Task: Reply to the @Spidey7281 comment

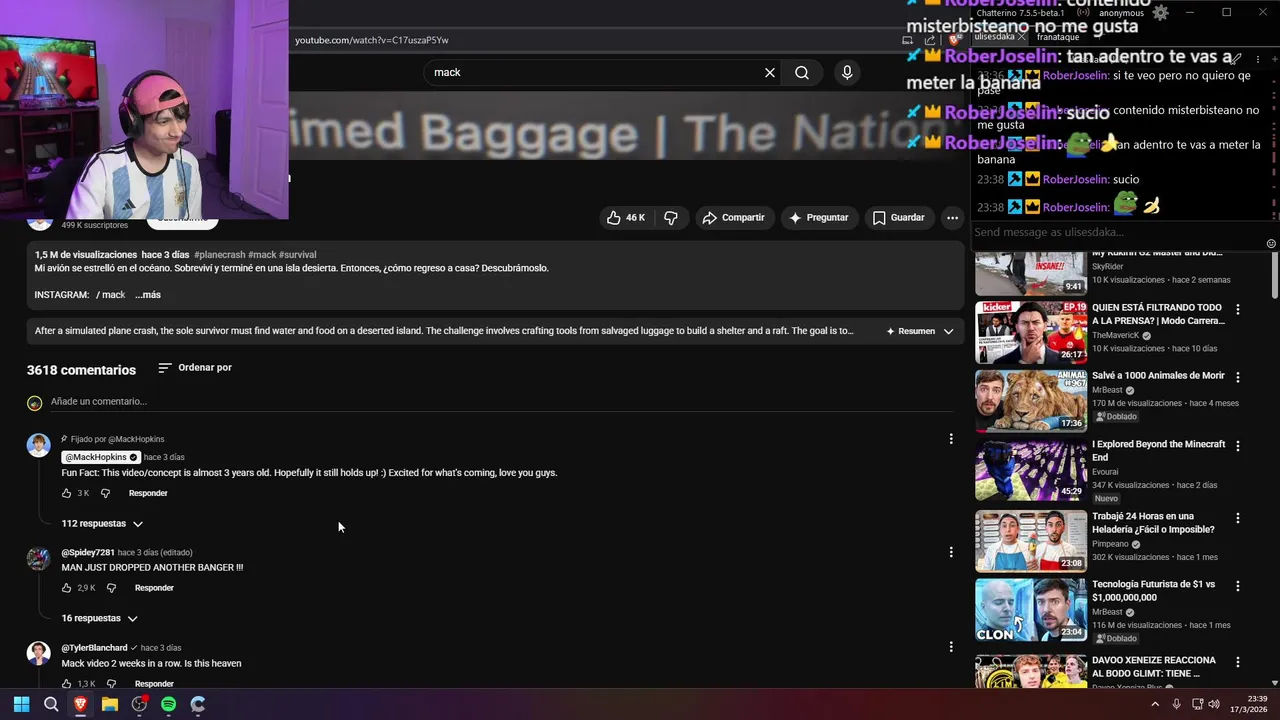Action: [154, 588]
